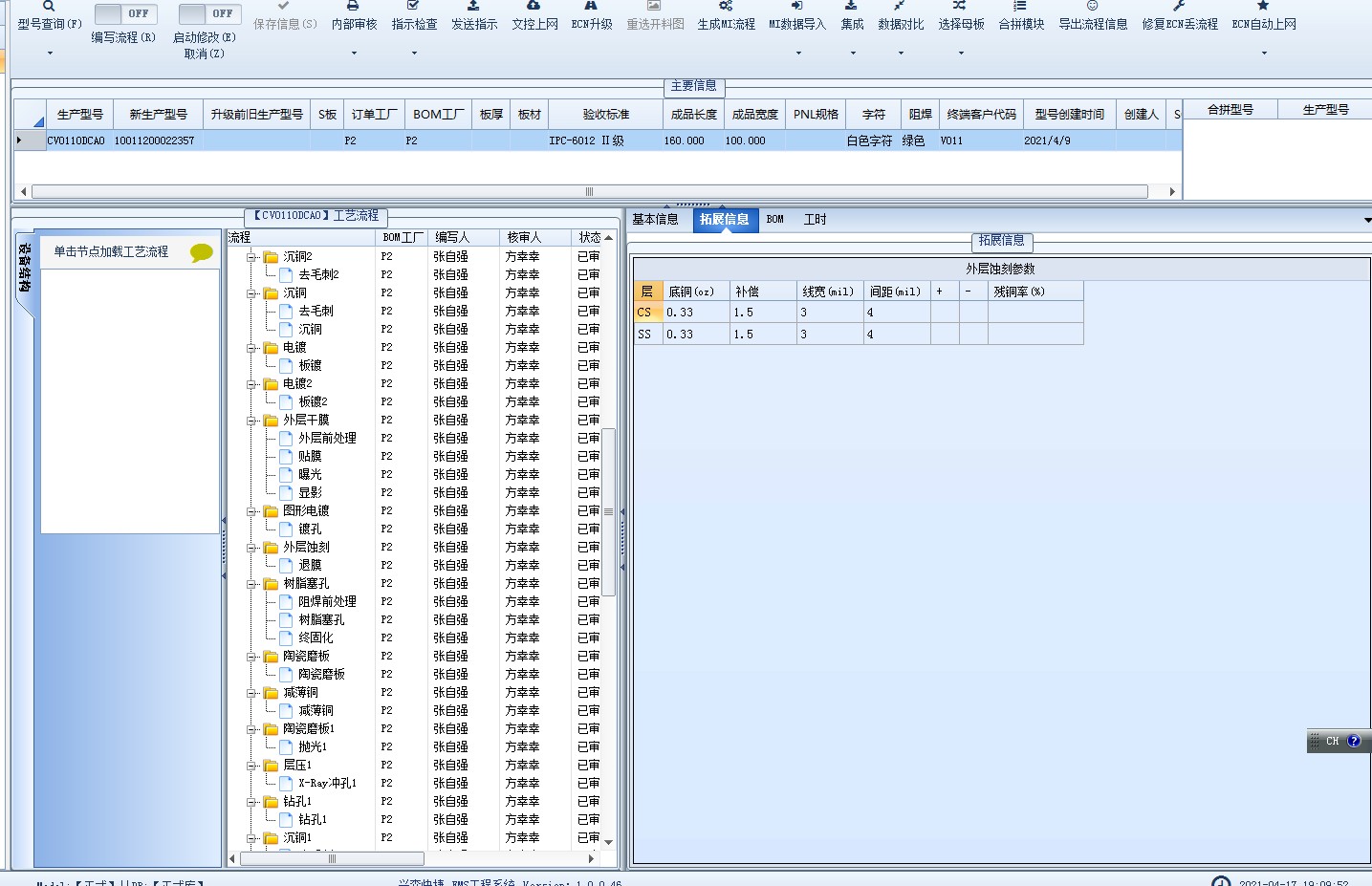Collapse the 外层干膜 tree node
Image resolution: width=1372 pixels, height=886 pixels.
(251, 421)
